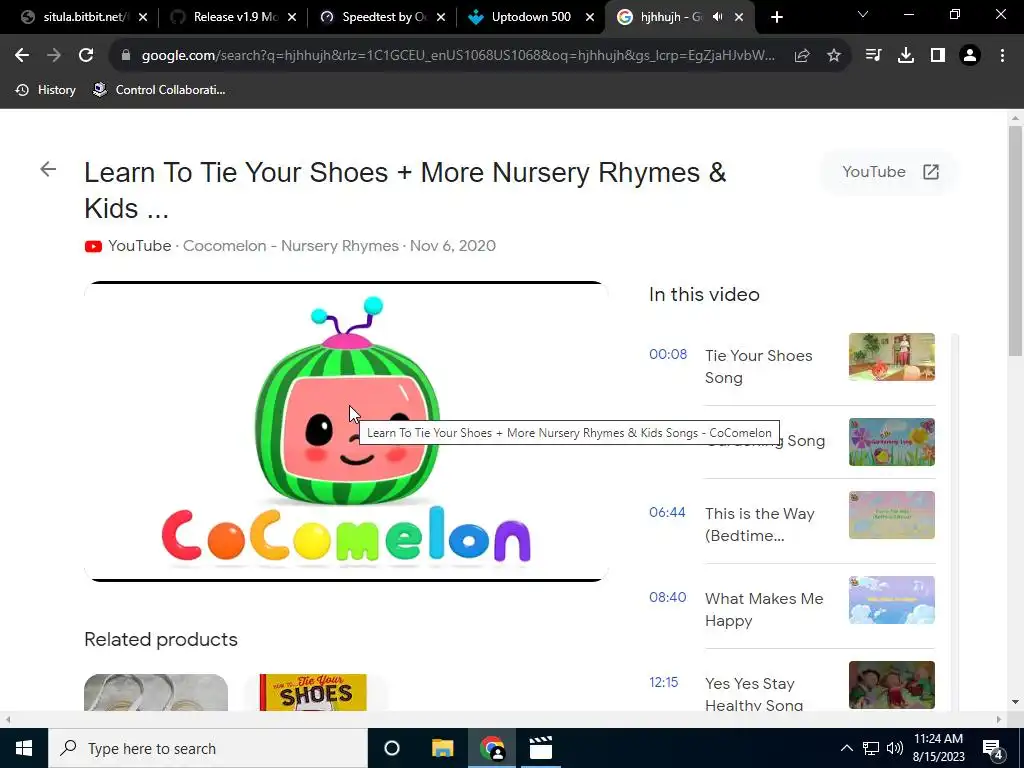
Task: Open the Cortana circle icon on taskbar
Action: click(x=392, y=748)
